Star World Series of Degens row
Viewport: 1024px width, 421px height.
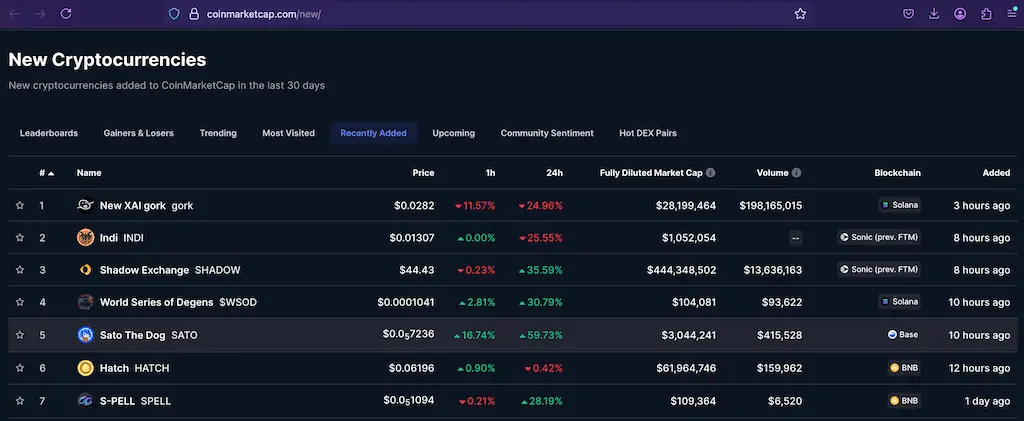pos(20,302)
